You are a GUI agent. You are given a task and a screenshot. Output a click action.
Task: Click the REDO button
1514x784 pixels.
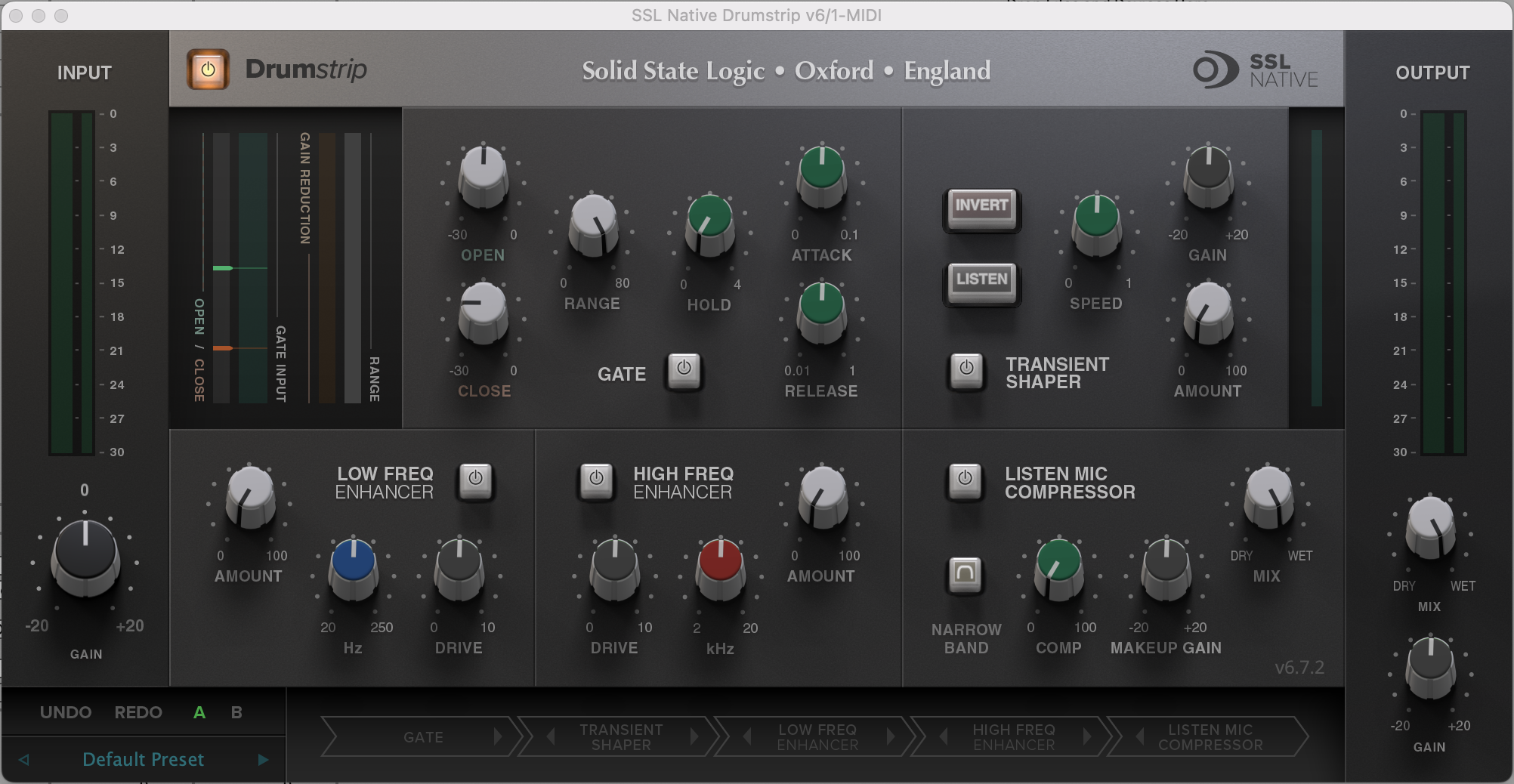point(138,711)
